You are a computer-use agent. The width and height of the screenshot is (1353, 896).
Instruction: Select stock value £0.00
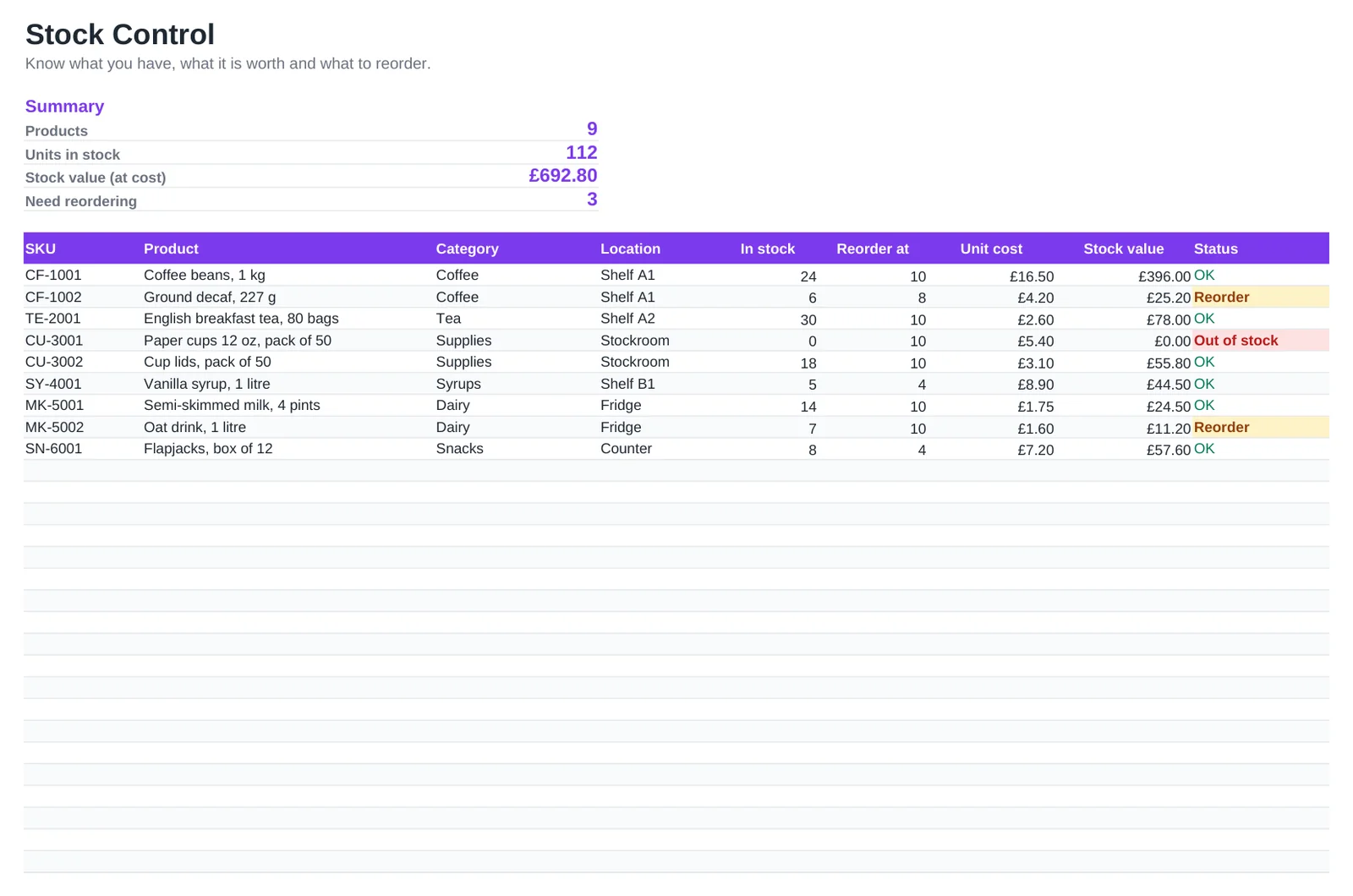pos(1173,341)
